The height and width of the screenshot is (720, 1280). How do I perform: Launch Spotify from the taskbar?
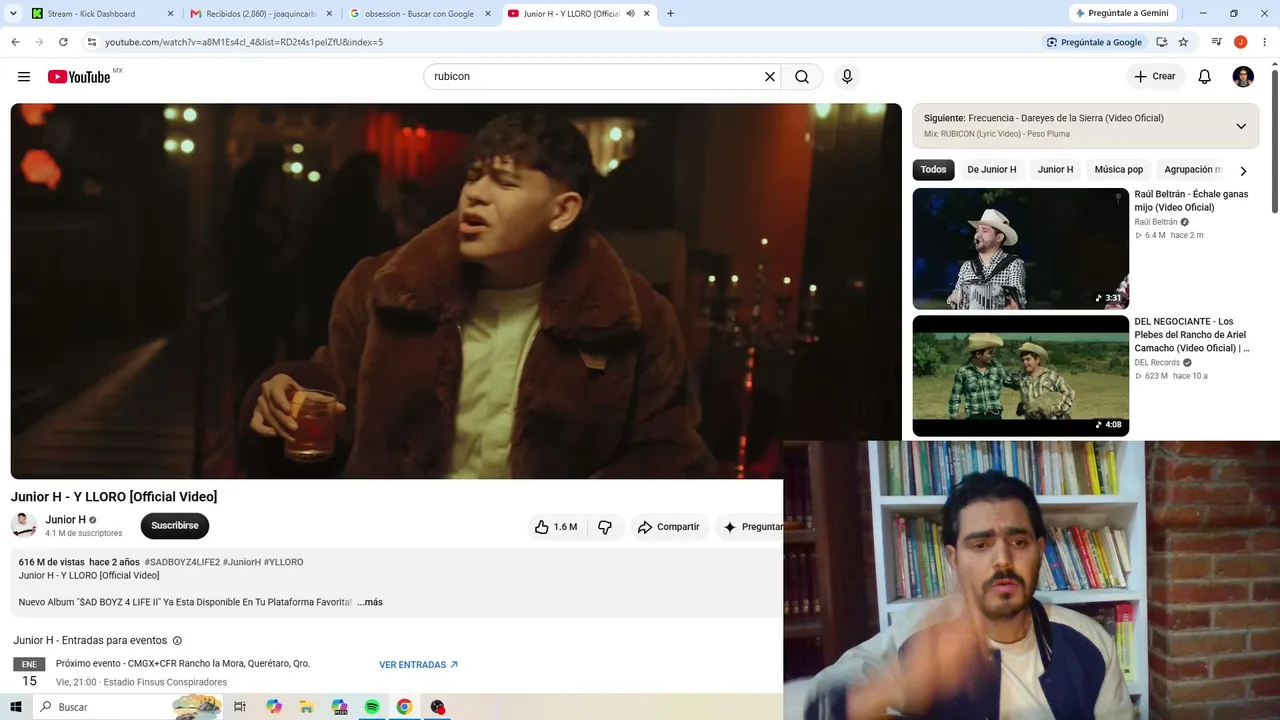(372, 707)
